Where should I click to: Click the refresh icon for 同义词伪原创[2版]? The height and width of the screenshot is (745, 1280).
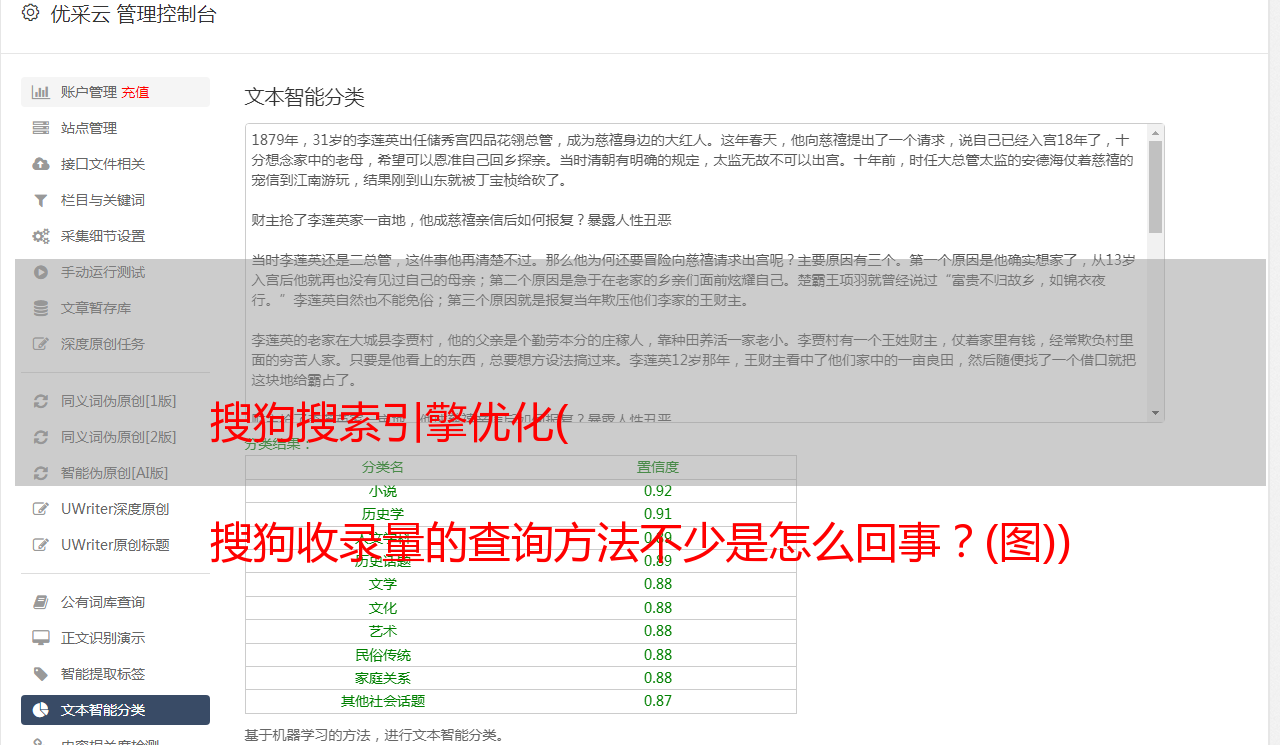[40, 437]
